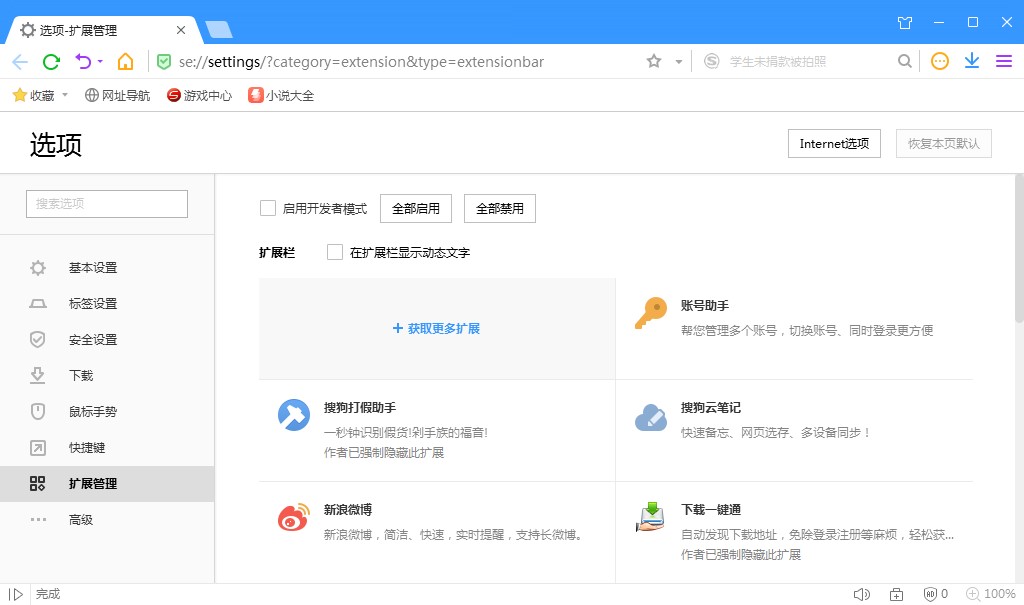Click the 全部禁用 button
The height and width of the screenshot is (605, 1024).
(500, 209)
